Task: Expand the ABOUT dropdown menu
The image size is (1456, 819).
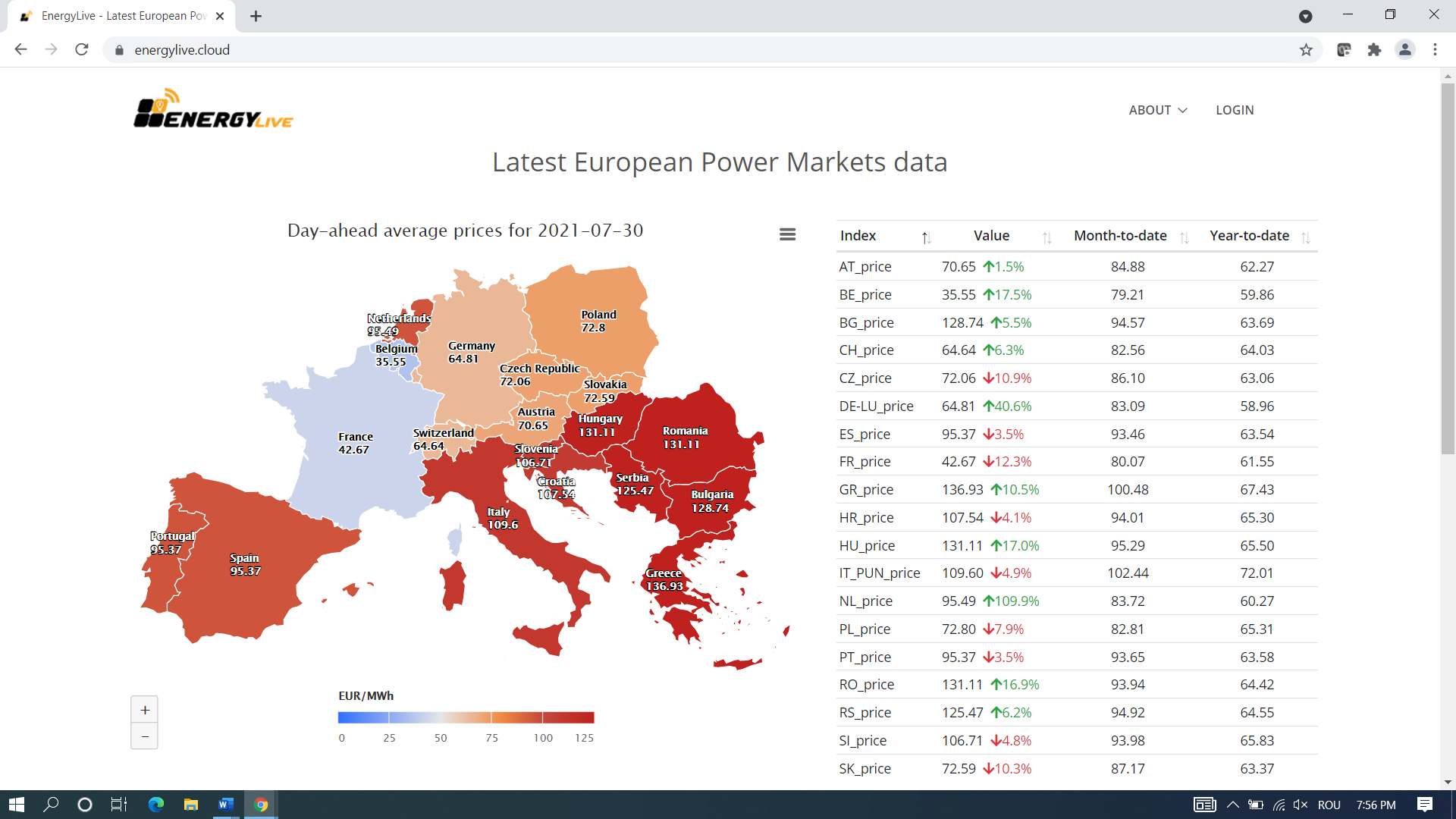Action: (1157, 110)
